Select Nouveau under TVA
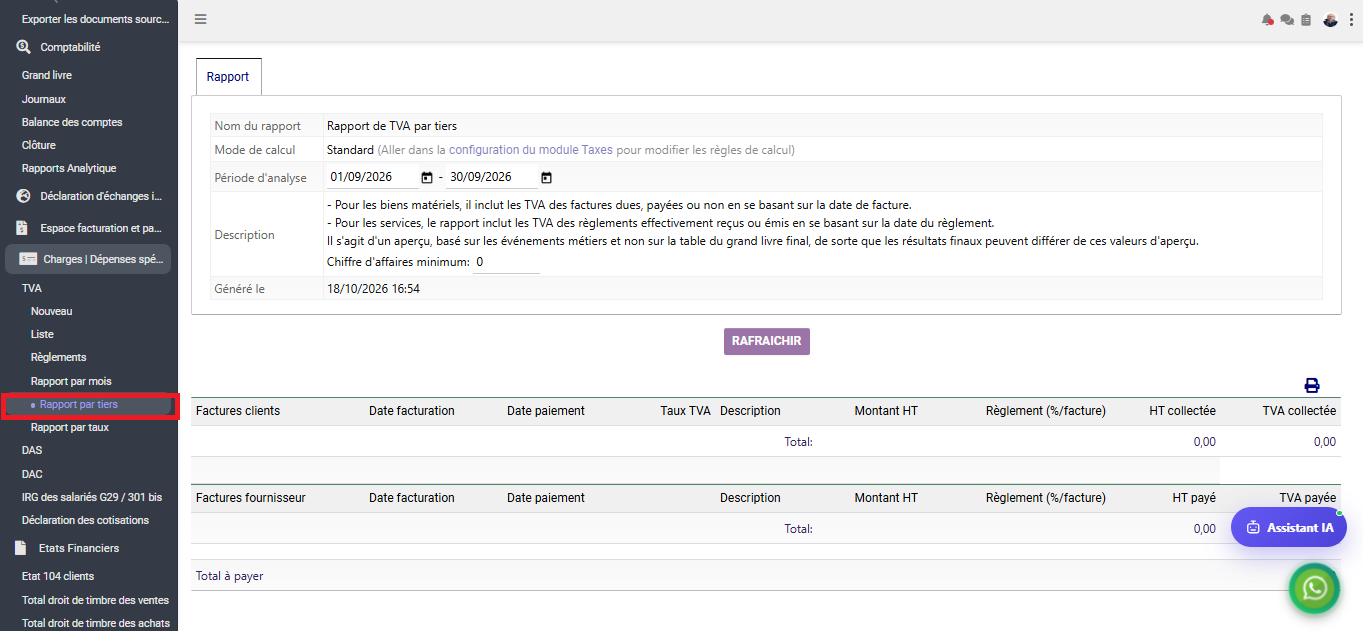The height and width of the screenshot is (631, 1363). tap(52, 311)
